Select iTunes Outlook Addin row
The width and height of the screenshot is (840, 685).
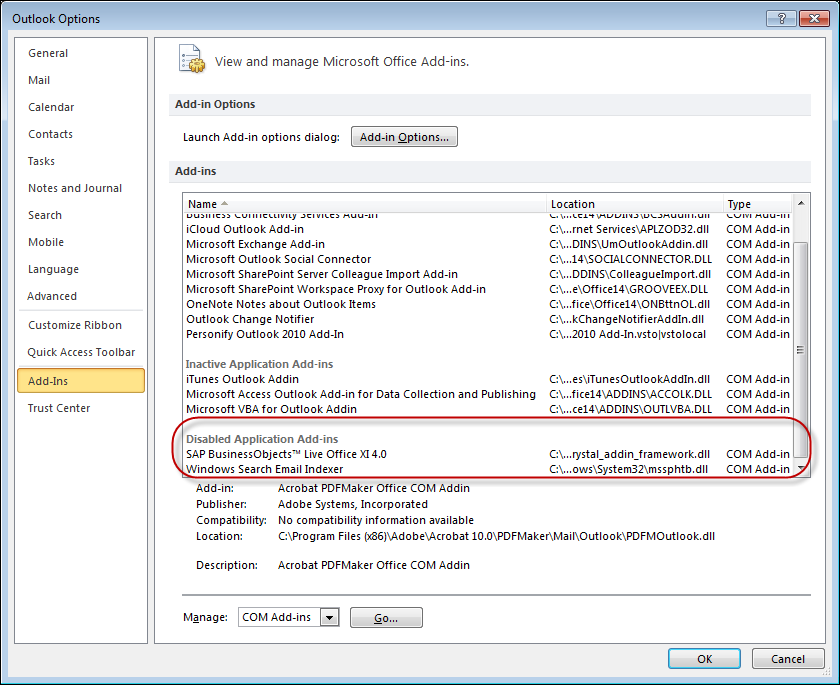coord(488,379)
